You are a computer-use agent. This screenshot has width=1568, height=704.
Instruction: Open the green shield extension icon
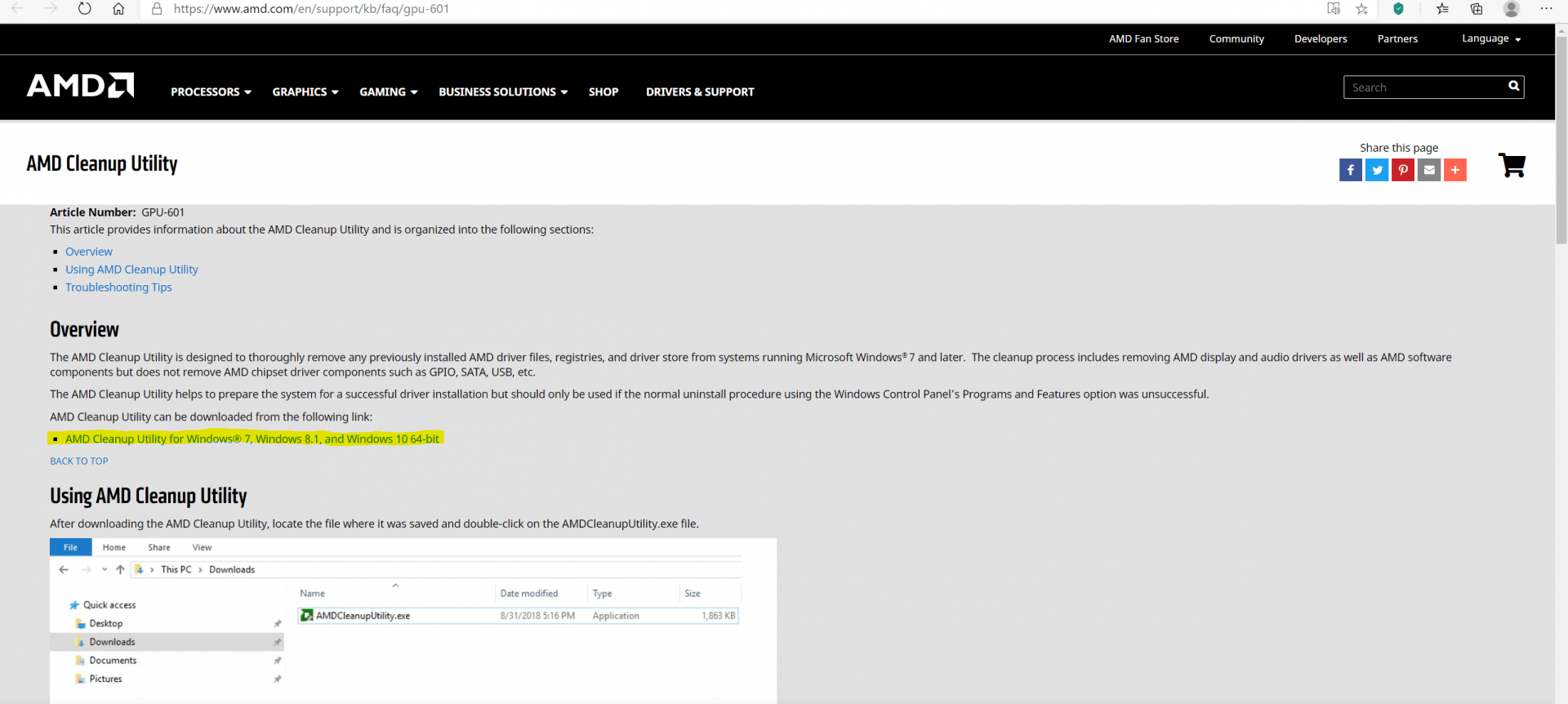click(x=1398, y=9)
